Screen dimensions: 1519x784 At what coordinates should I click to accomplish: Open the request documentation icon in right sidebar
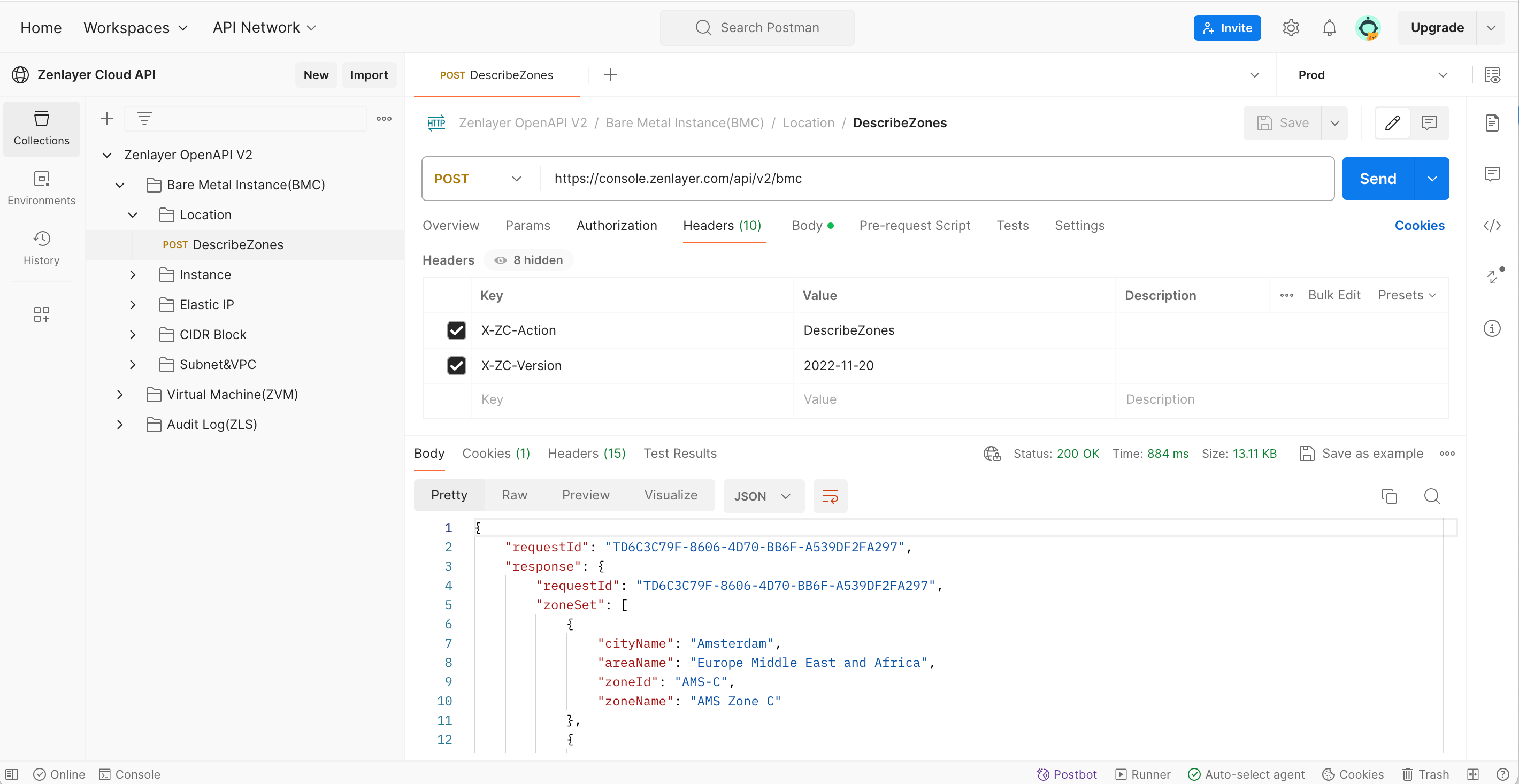click(x=1492, y=123)
